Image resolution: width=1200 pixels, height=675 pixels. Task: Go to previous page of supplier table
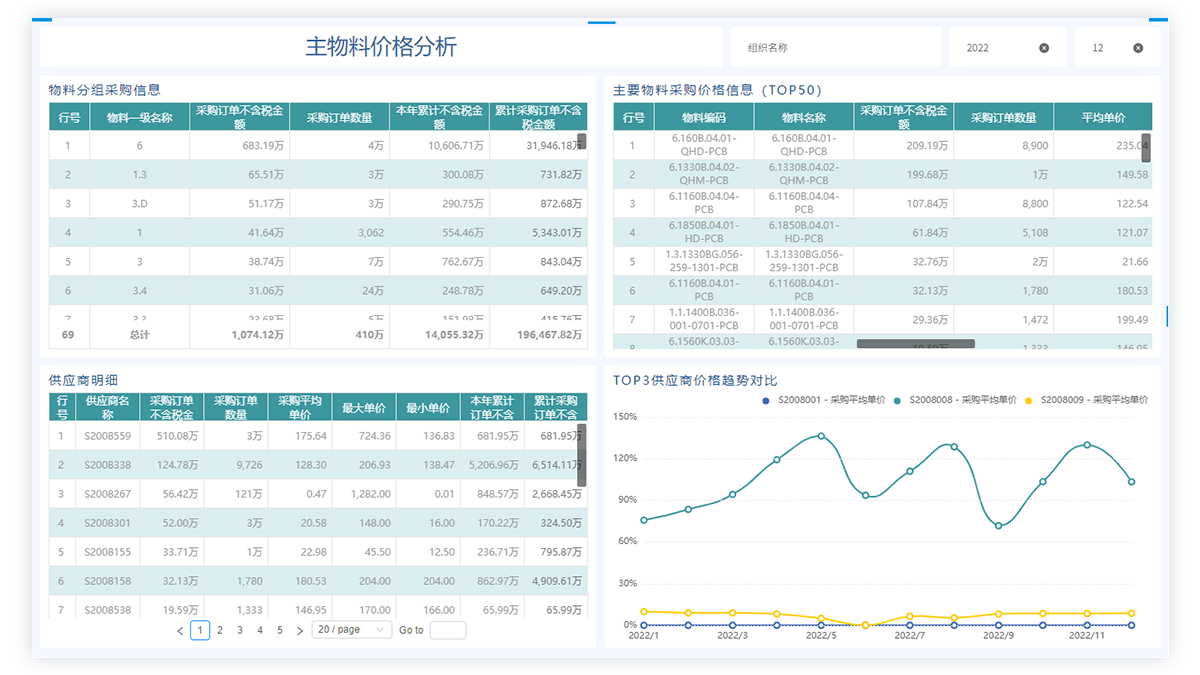point(180,631)
